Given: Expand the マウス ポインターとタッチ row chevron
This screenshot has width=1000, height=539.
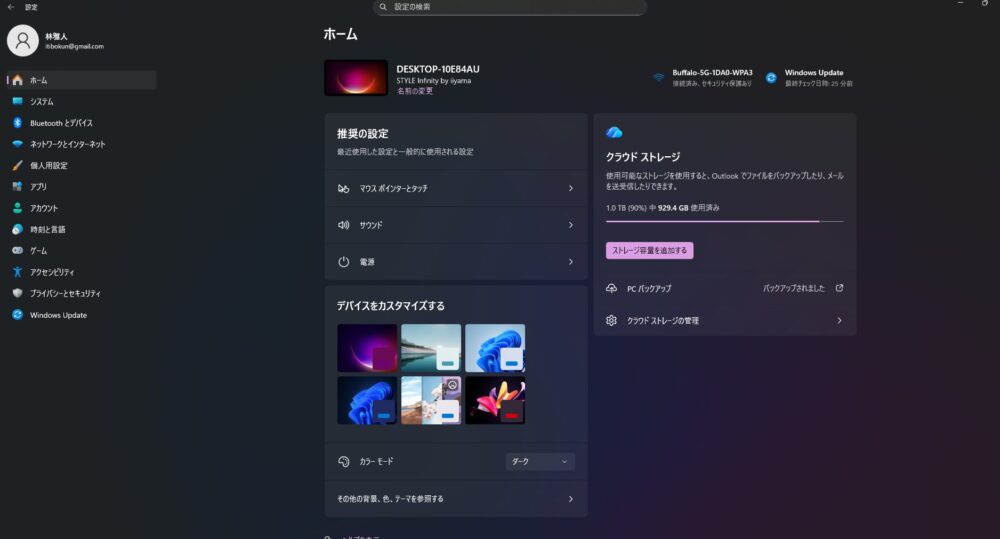Looking at the screenshot, I should pyautogui.click(x=570, y=188).
